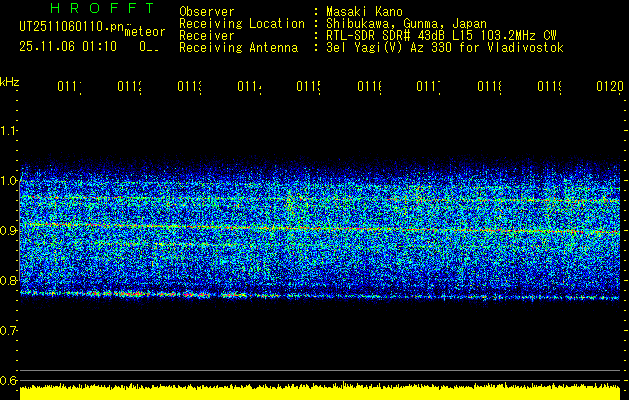Click the 0117 time marker
The width and height of the screenshot is (629, 400).
click(x=428, y=87)
